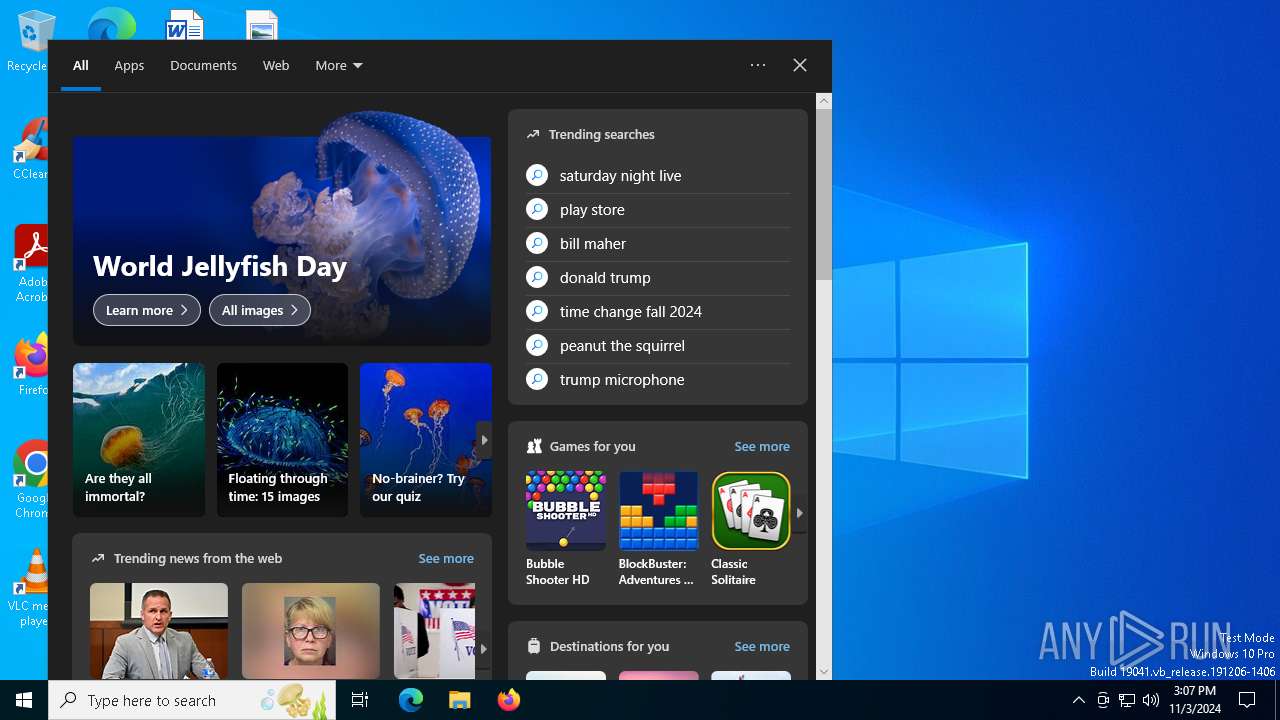Search for time change fall 2024
1280x720 pixels.
tap(631, 311)
